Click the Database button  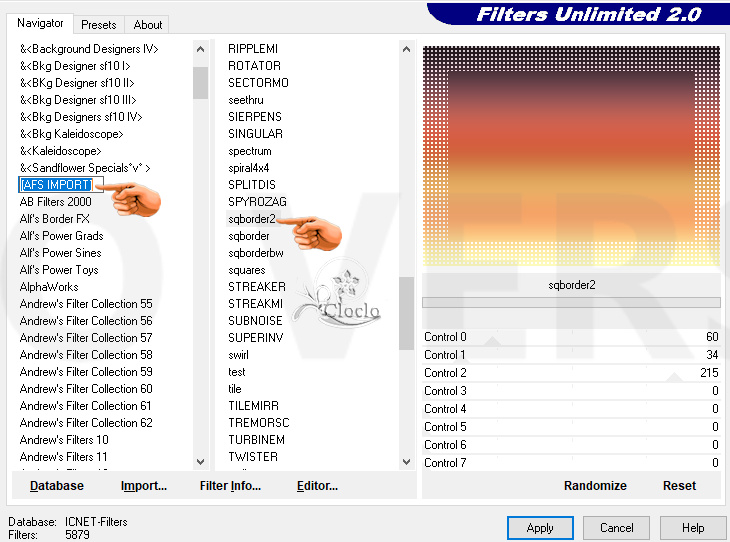[57, 486]
